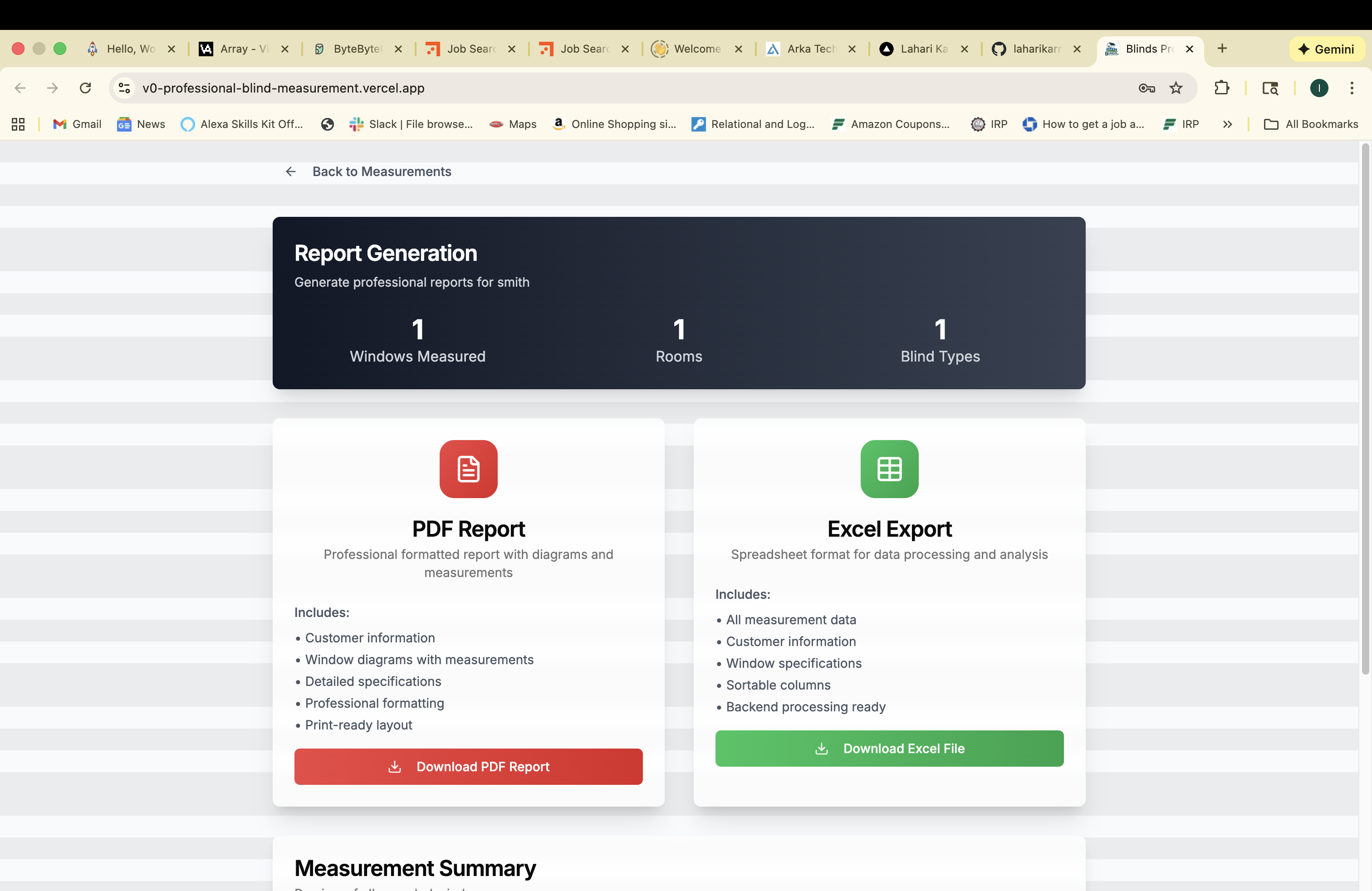Click the Excel Export heading
Image resolution: width=1372 pixels, height=891 pixels.
(x=889, y=528)
